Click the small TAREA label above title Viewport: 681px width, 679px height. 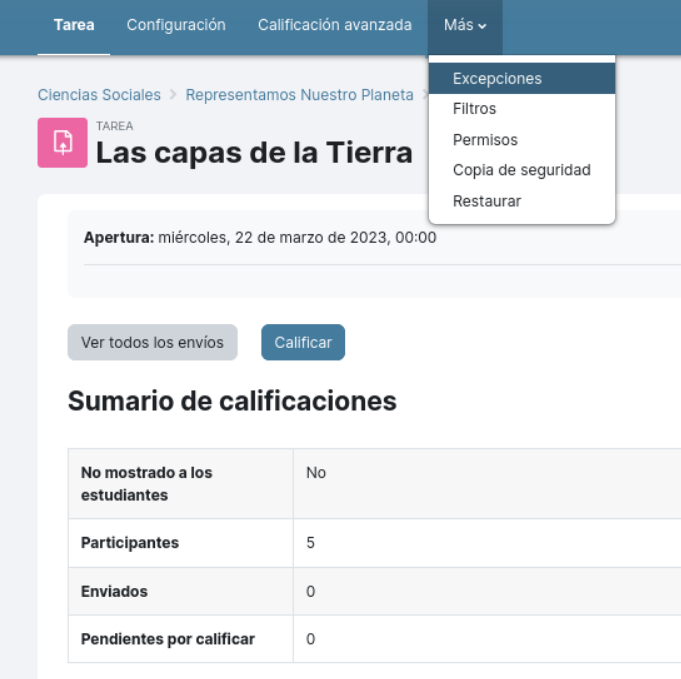point(115,126)
